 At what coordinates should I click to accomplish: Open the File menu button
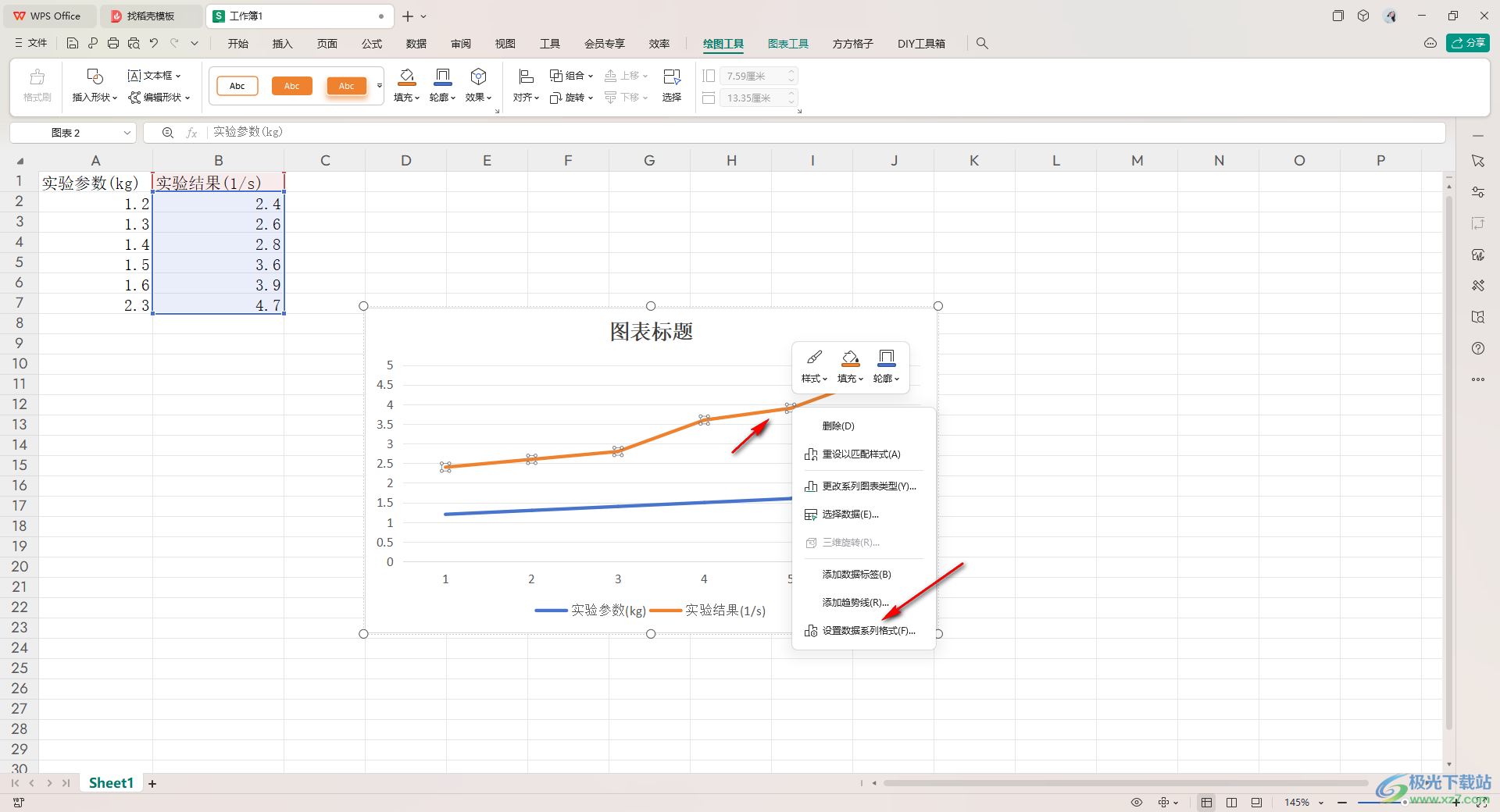[31, 44]
